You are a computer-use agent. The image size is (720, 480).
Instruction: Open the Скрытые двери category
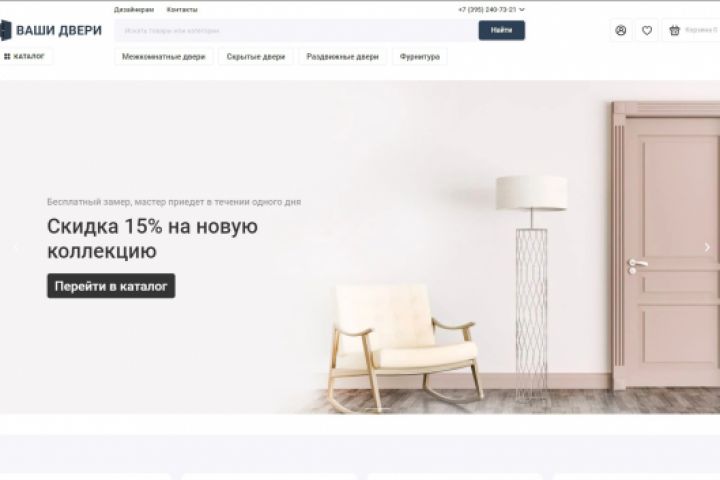pos(256,56)
